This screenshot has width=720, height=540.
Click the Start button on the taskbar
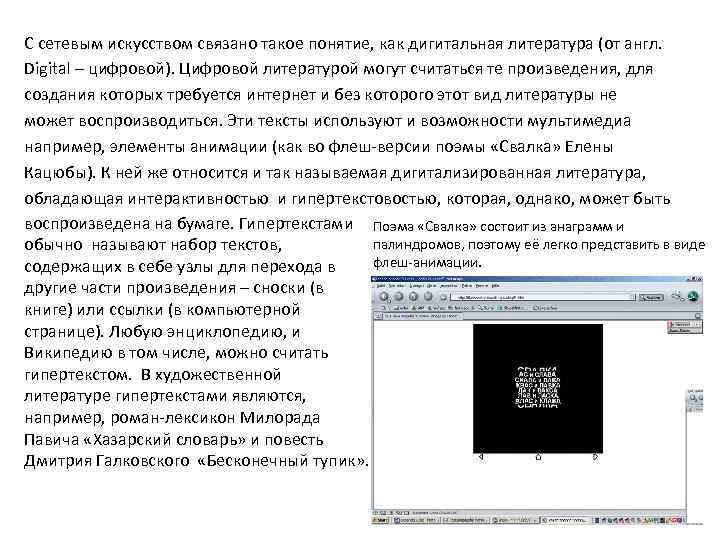click(381, 520)
